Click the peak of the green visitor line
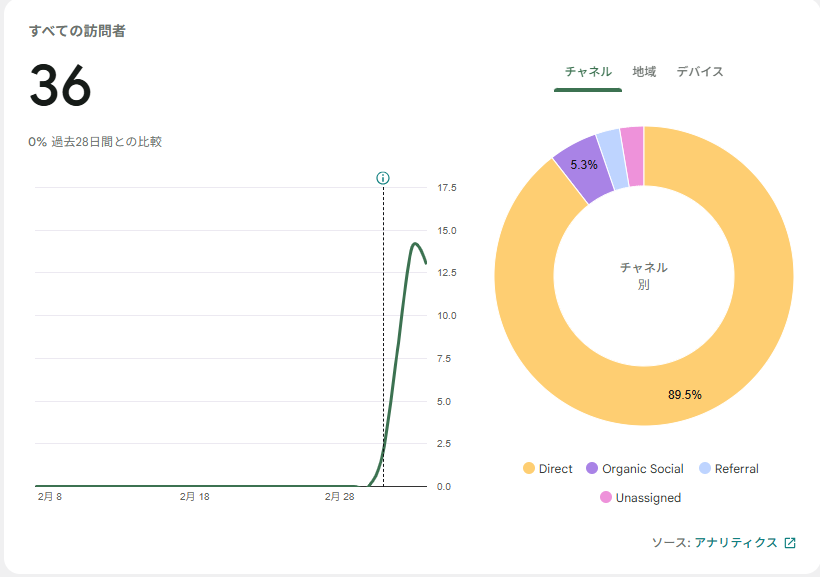The width and height of the screenshot is (820, 577). [415, 243]
